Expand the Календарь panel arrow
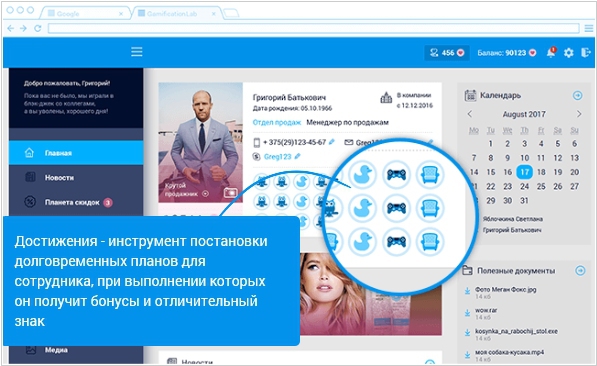Screen dimensions: 597x366 click(578, 95)
